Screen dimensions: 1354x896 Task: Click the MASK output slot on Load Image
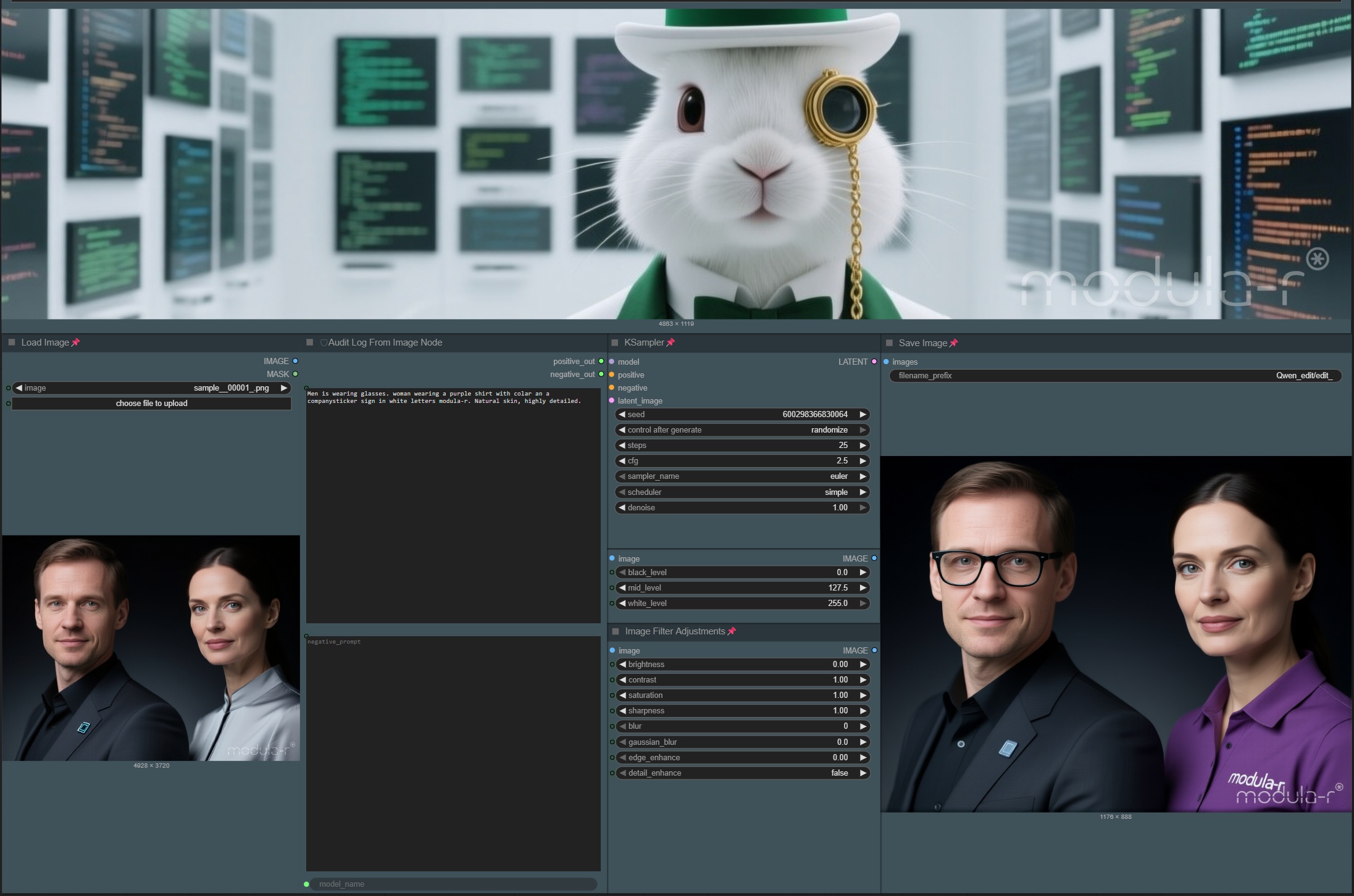[x=296, y=374]
